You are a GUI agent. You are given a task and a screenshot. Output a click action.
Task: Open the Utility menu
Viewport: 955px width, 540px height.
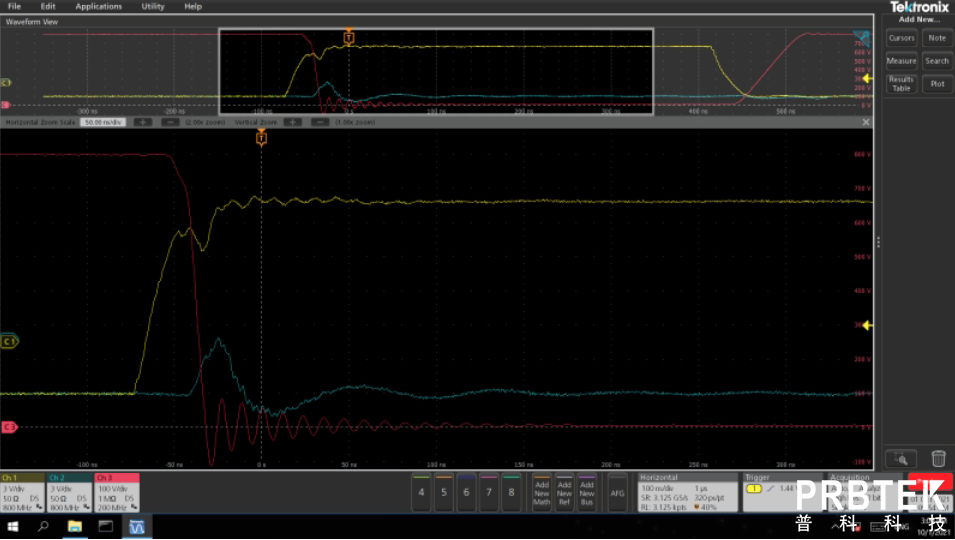click(x=152, y=6)
